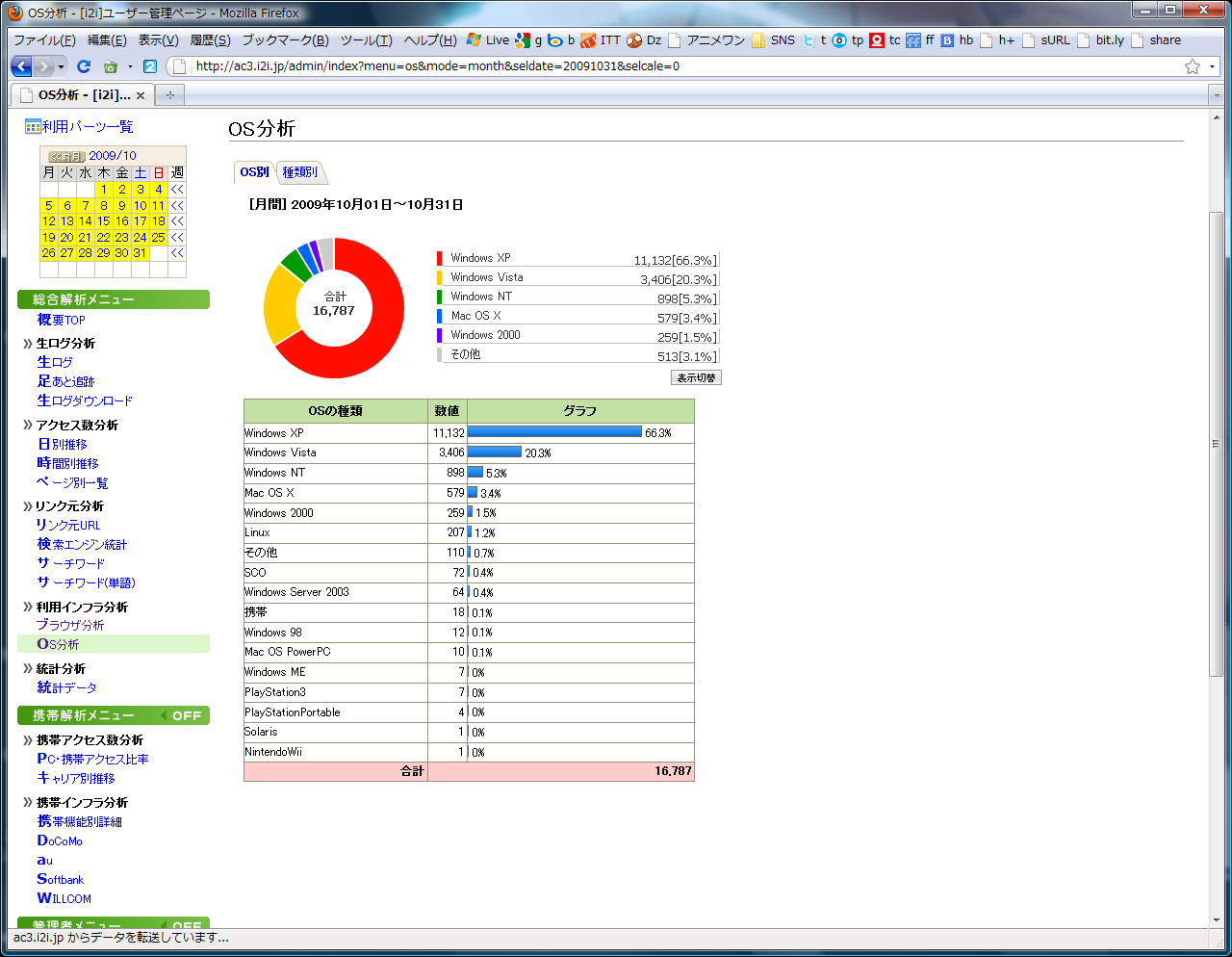Select calendar day 15
Image resolution: width=1232 pixels, height=957 pixels.
tap(104, 221)
